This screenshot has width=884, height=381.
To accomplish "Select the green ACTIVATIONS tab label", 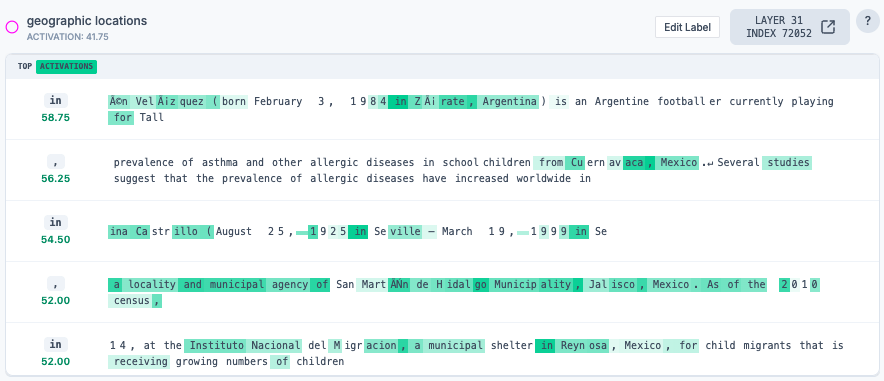I will [x=67, y=67].
